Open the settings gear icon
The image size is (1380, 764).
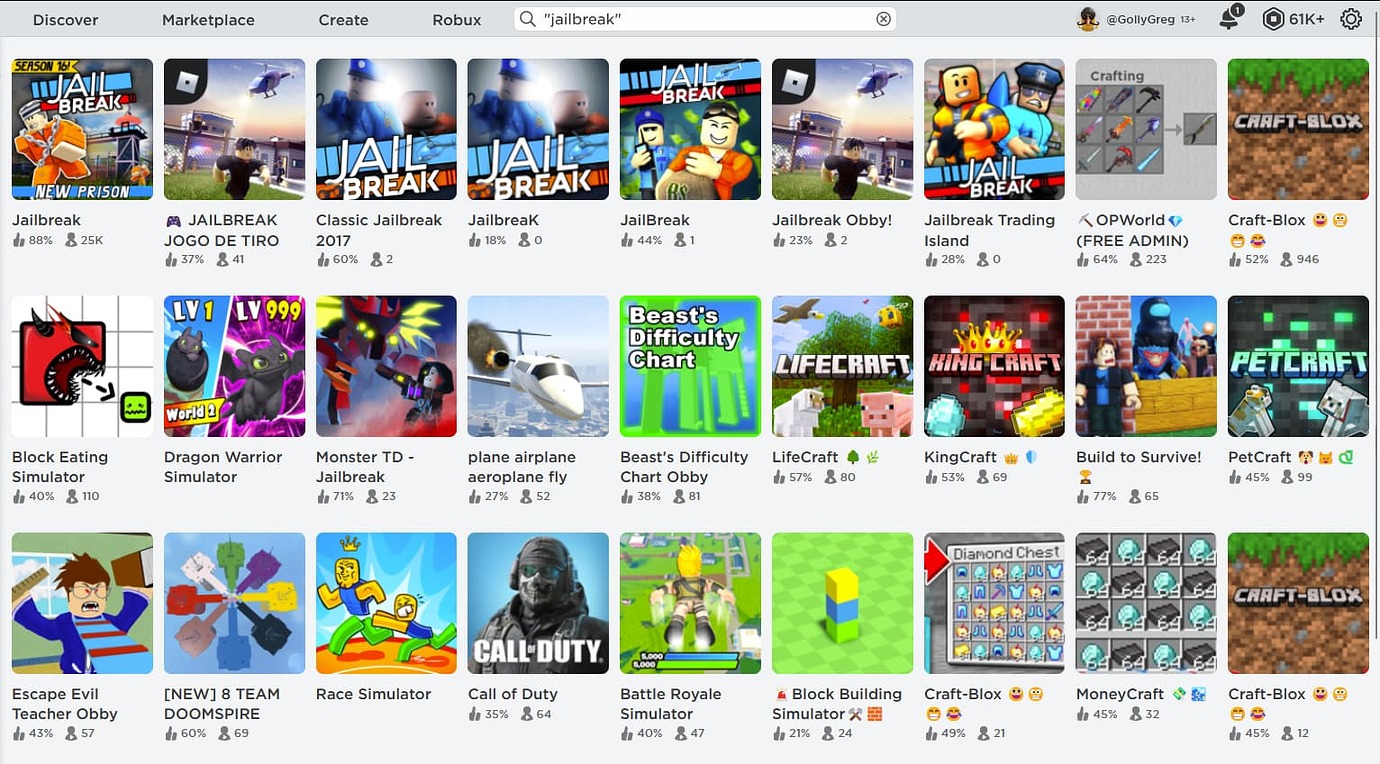(x=1351, y=19)
